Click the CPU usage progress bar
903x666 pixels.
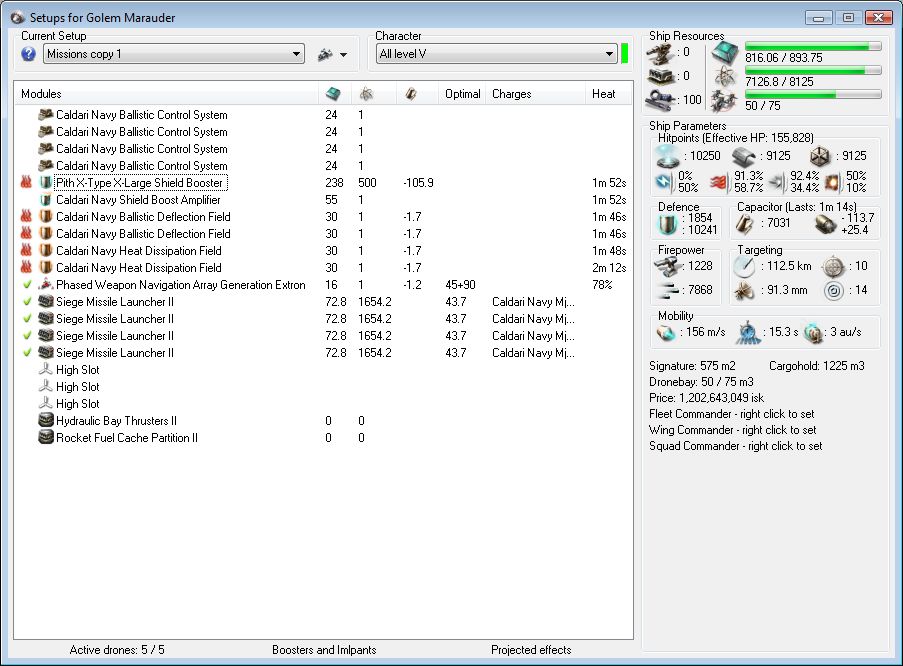[813, 46]
